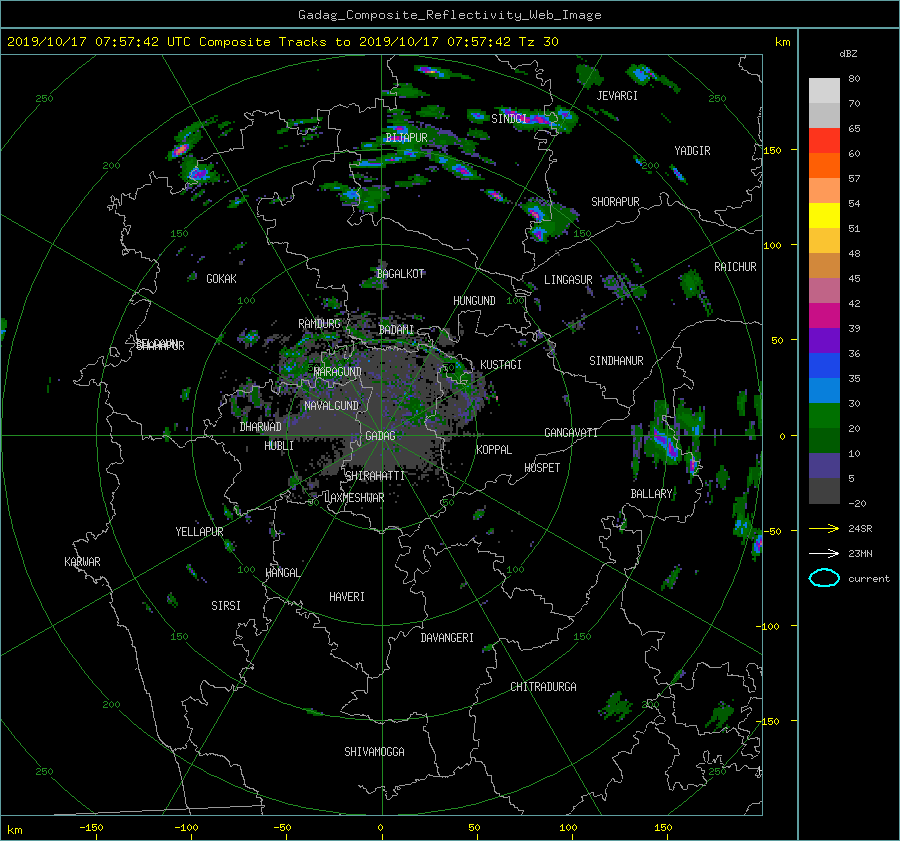Click the UTC Composite Tracks timestamp header
900x841 pixels.
coord(282,42)
